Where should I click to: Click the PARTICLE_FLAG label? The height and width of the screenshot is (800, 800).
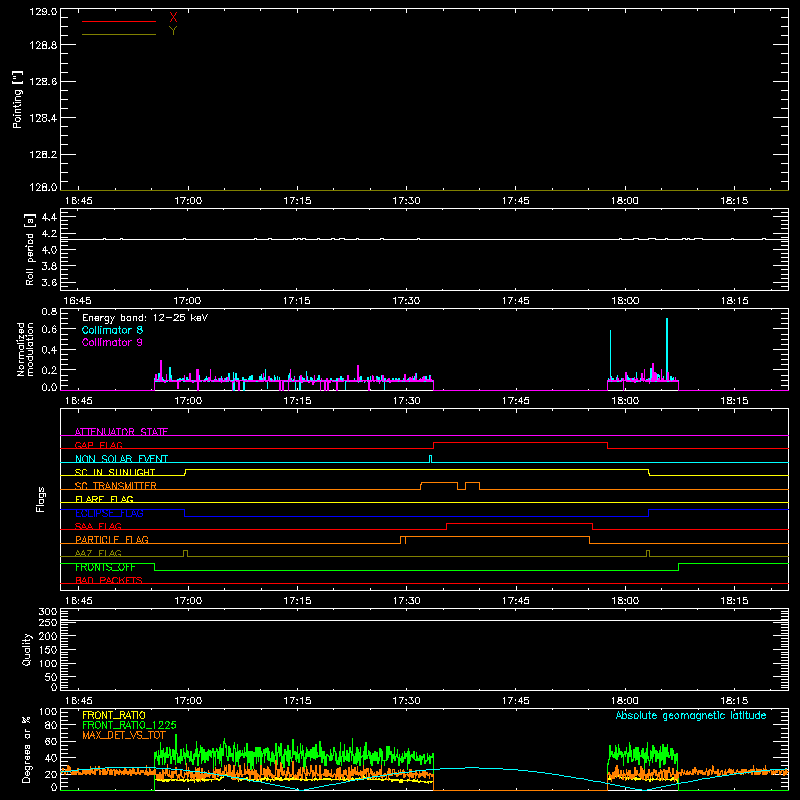[x=112, y=540]
